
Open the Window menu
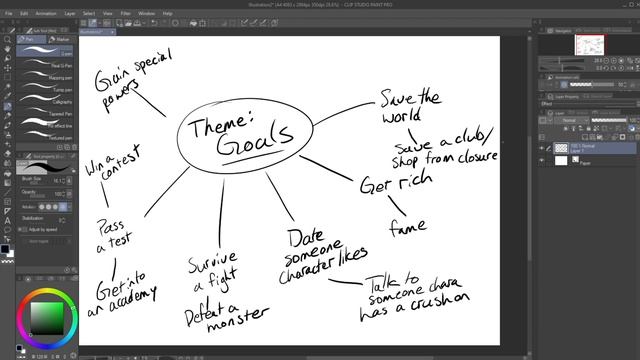pos(147,13)
